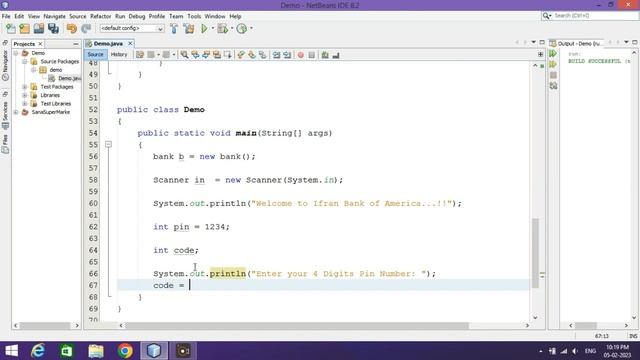Screen dimensions: 640x360
Task: Open the Navigator side panel
Action: (5, 61)
